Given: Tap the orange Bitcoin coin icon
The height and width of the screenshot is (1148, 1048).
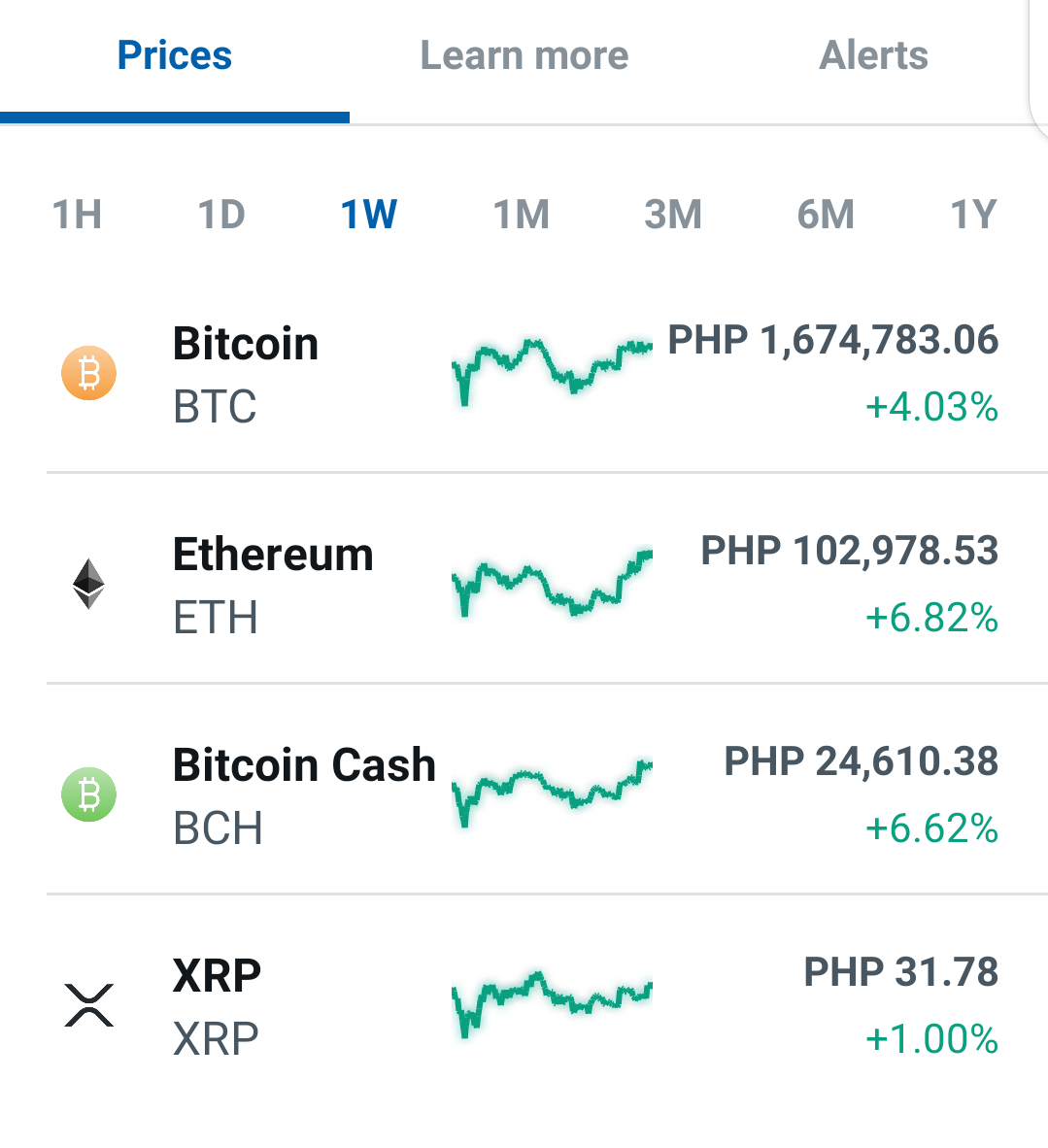Looking at the screenshot, I should pos(88,373).
